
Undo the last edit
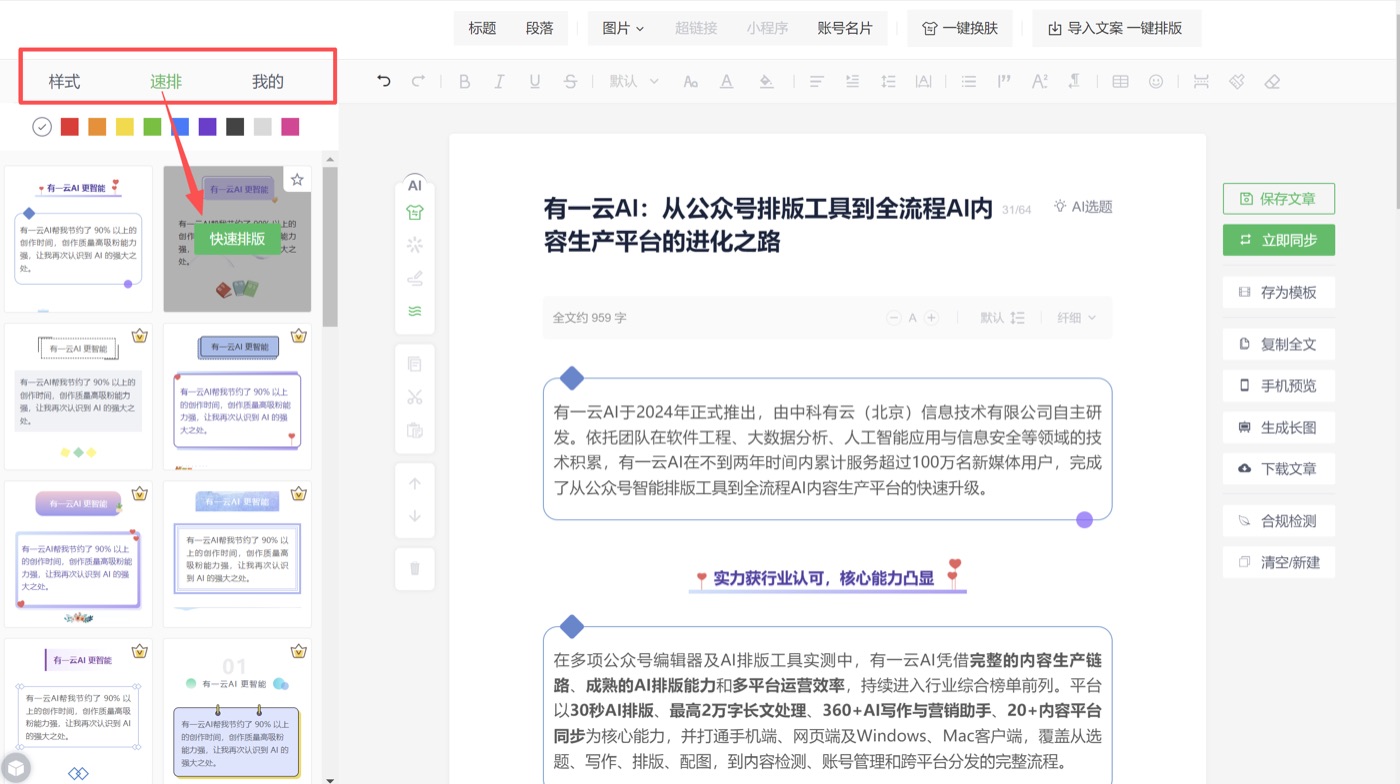point(384,82)
